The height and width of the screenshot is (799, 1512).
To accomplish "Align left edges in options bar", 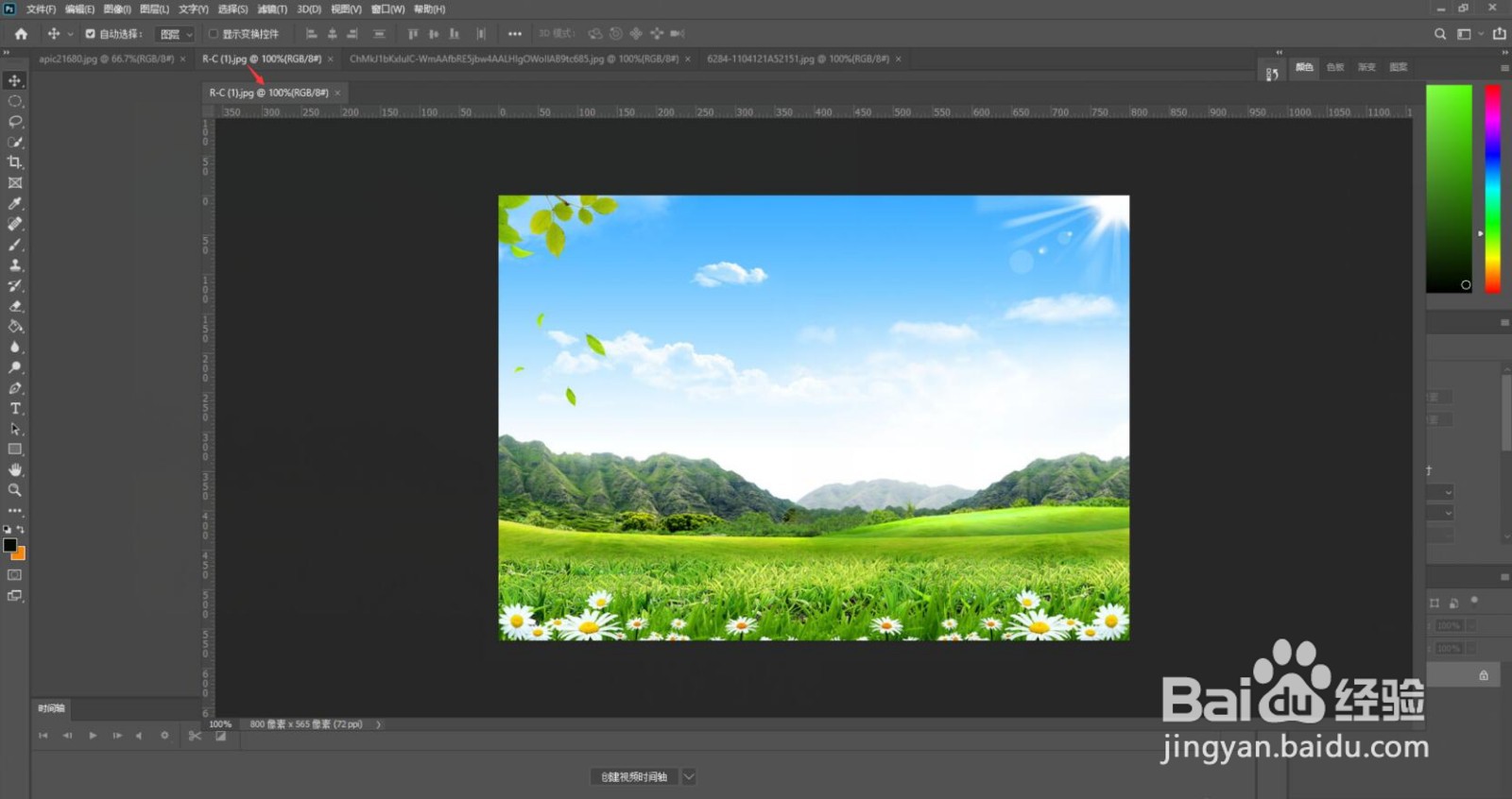I will point(311,34).
